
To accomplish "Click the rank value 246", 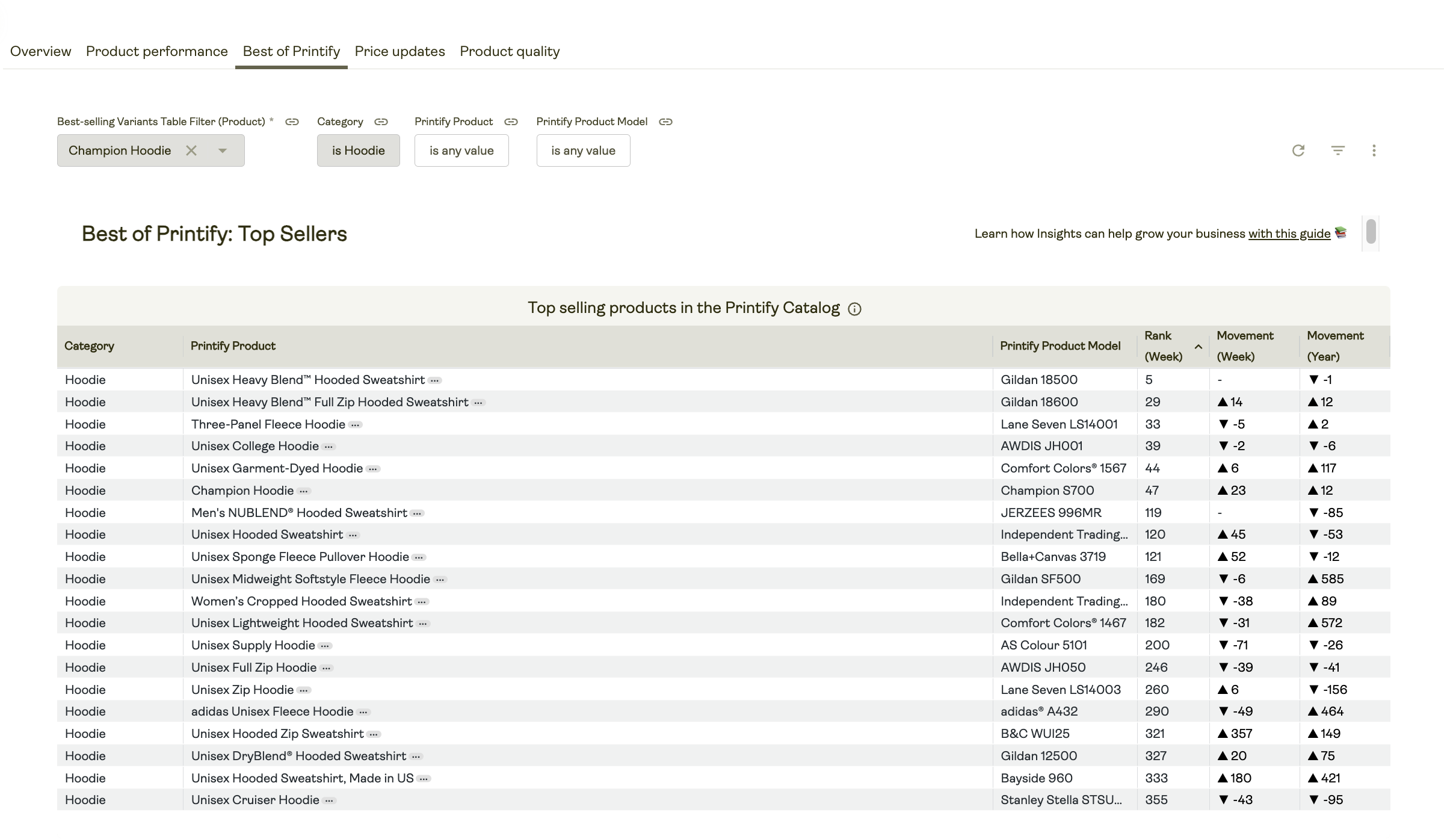I will click(1156, 667).
